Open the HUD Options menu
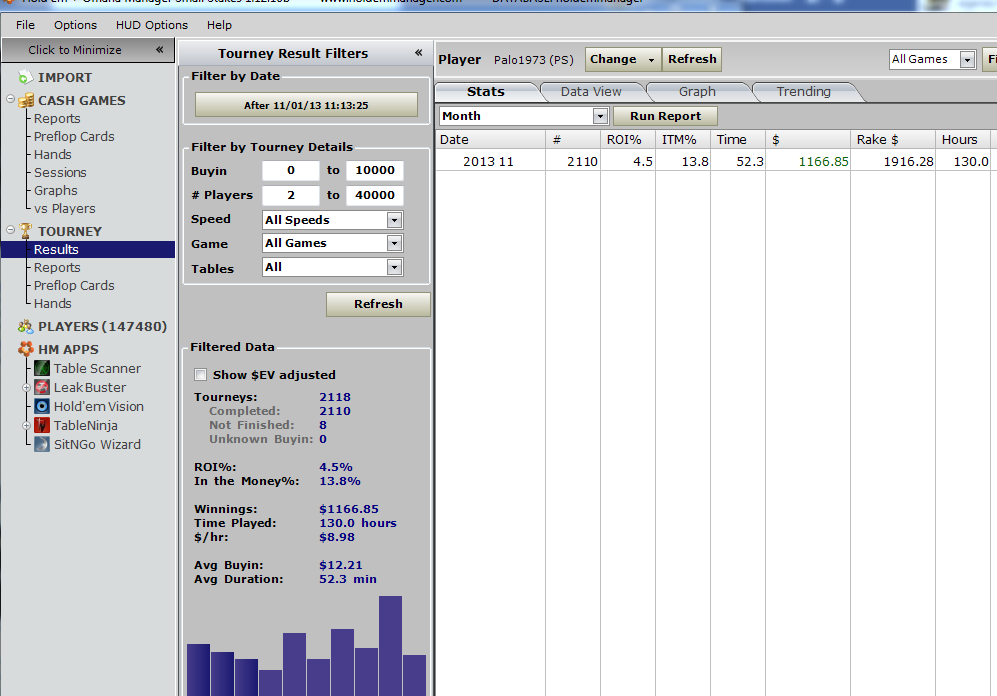This screenshot has height=696, width=997. (152, 25)
